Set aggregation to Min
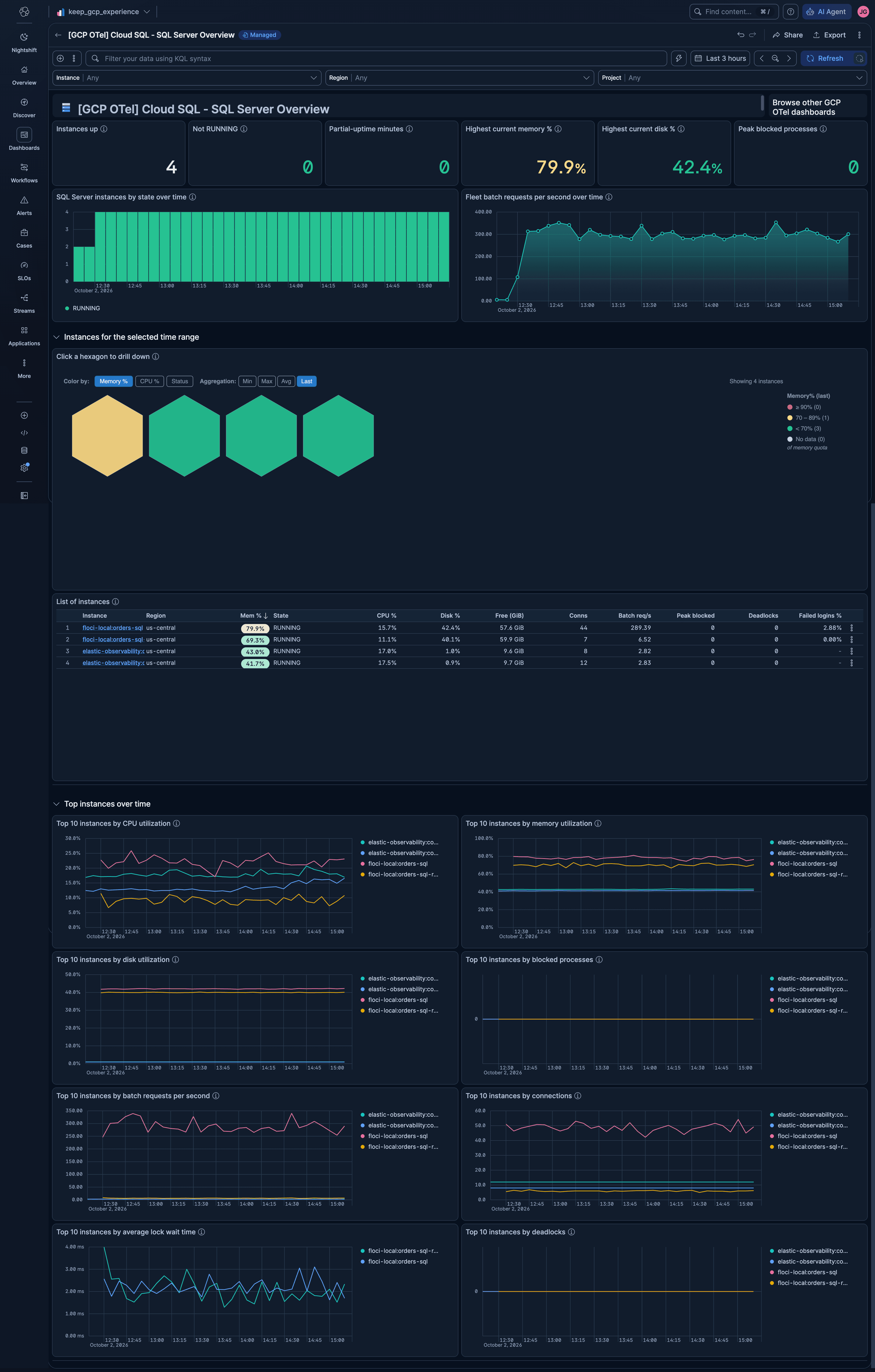875x1372 pixels. [x=247, y=381]
